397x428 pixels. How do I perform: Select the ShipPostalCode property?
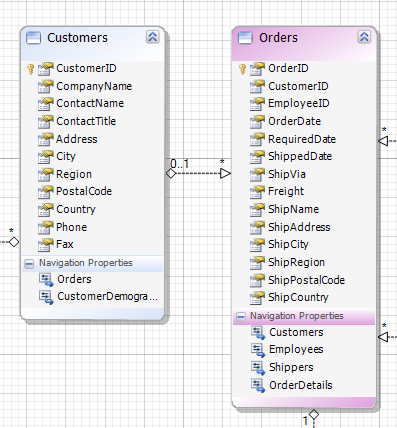coord(306,280)
